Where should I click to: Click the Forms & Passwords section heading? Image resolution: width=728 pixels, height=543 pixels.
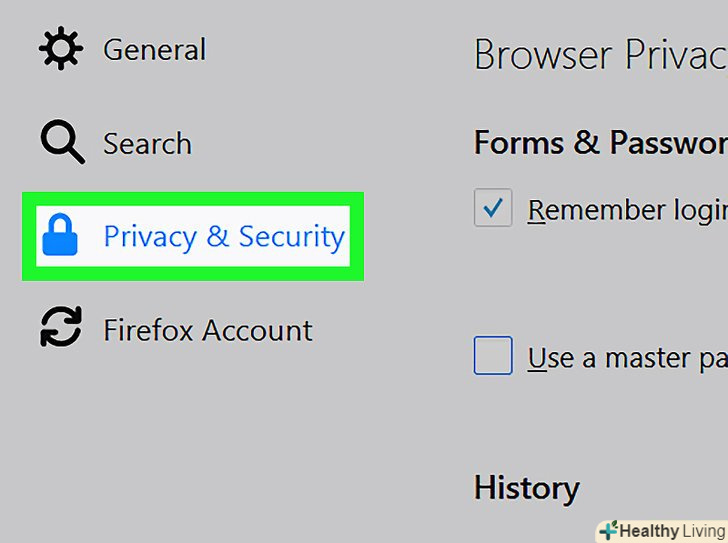point(599,143)
